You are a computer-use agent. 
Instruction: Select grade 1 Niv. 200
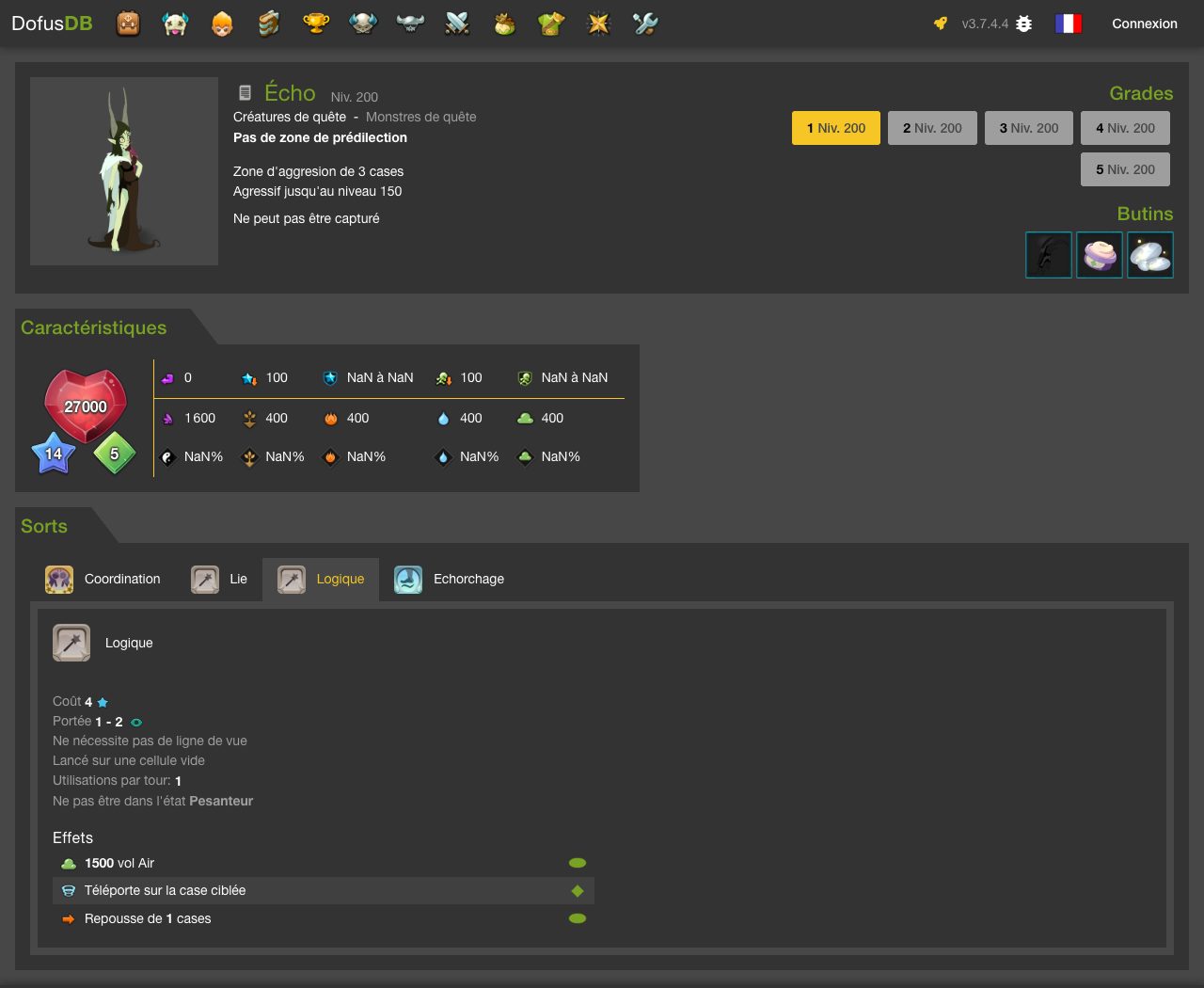(x=836, y=128)
